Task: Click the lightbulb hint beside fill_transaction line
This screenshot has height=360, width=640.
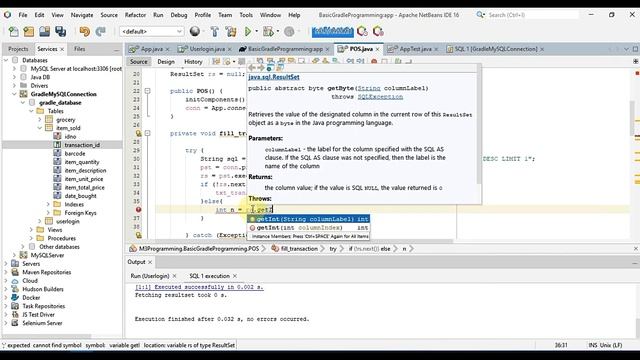Action: click(138, 133)
